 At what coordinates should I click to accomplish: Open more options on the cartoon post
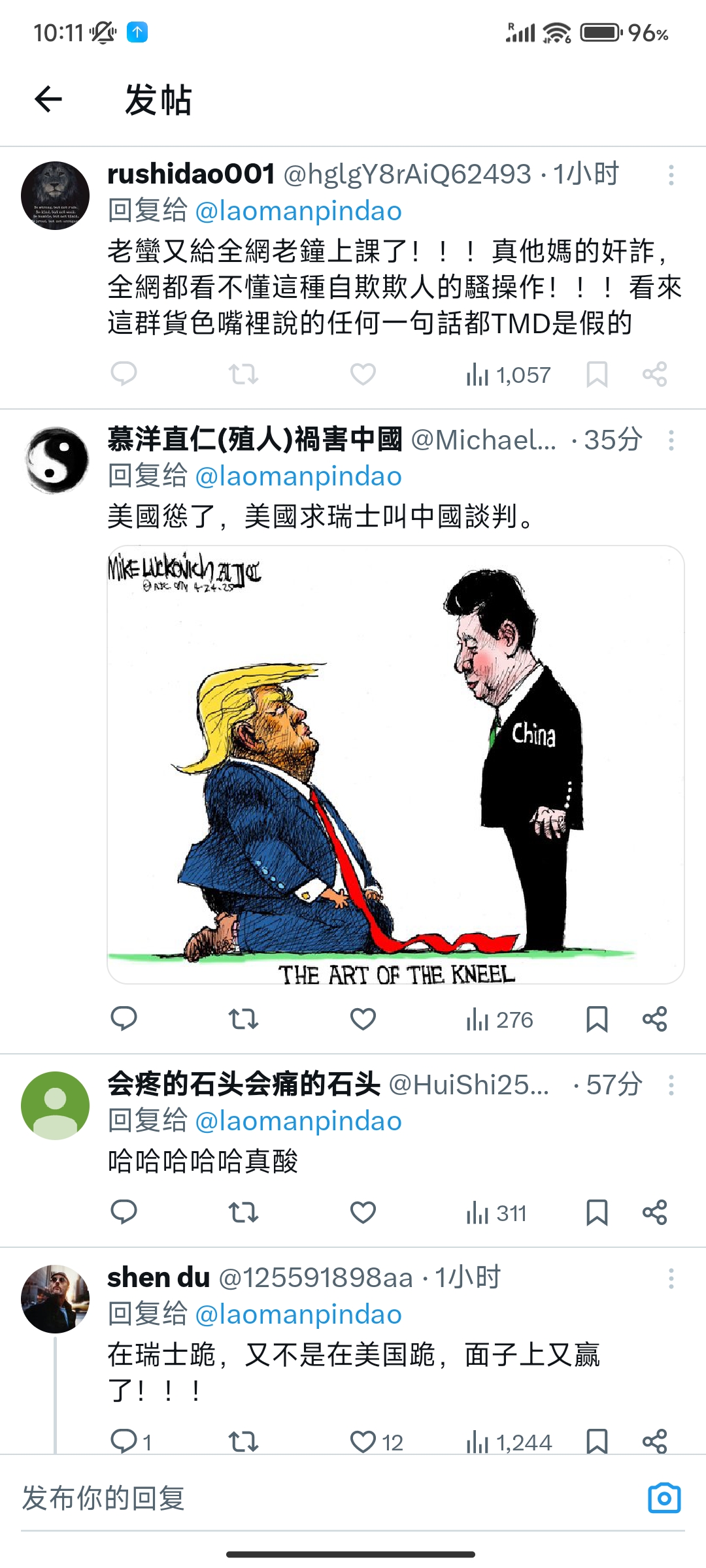[x=671, y=440]
